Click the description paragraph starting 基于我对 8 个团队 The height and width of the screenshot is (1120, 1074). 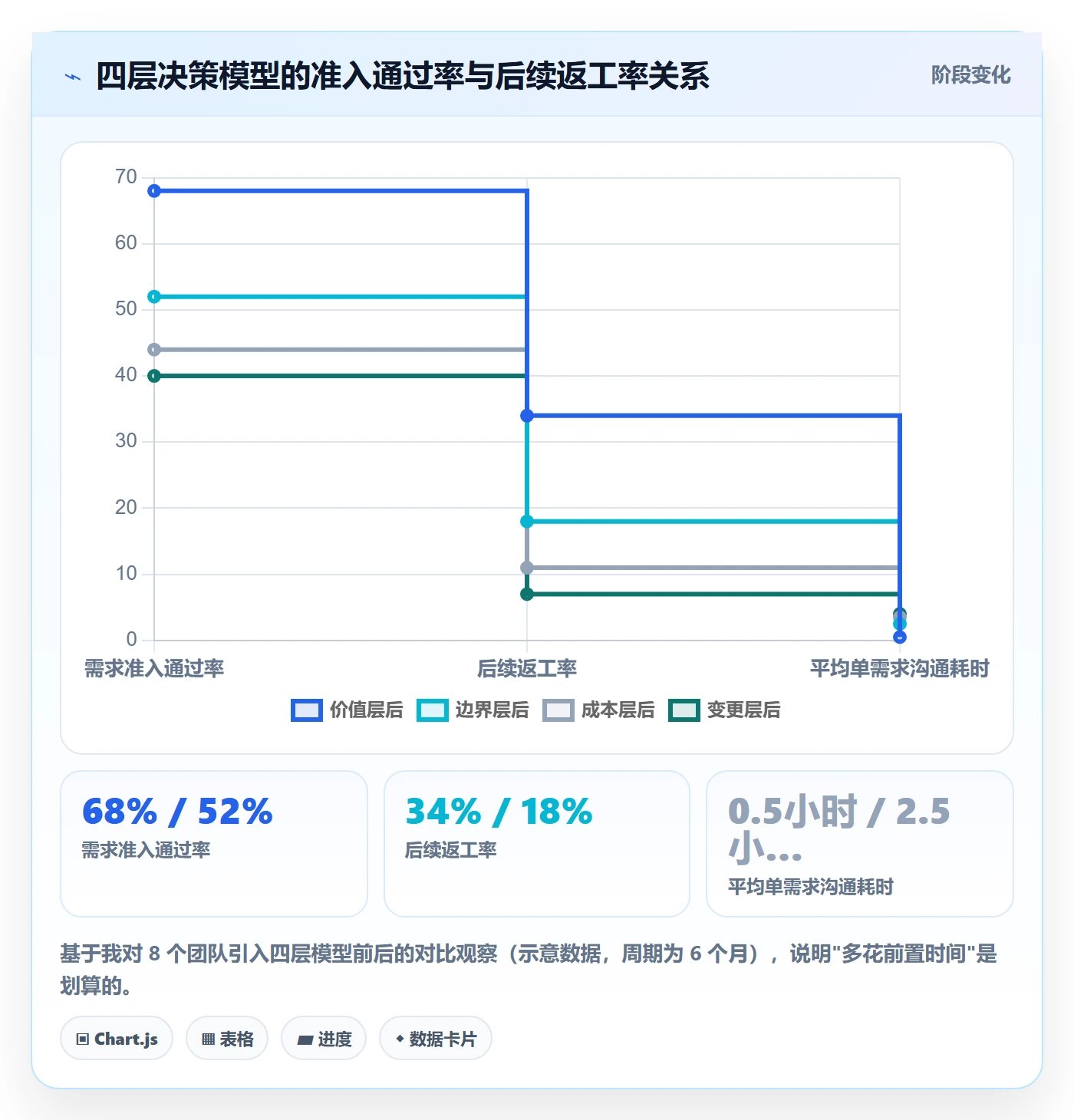click(529, 970)
